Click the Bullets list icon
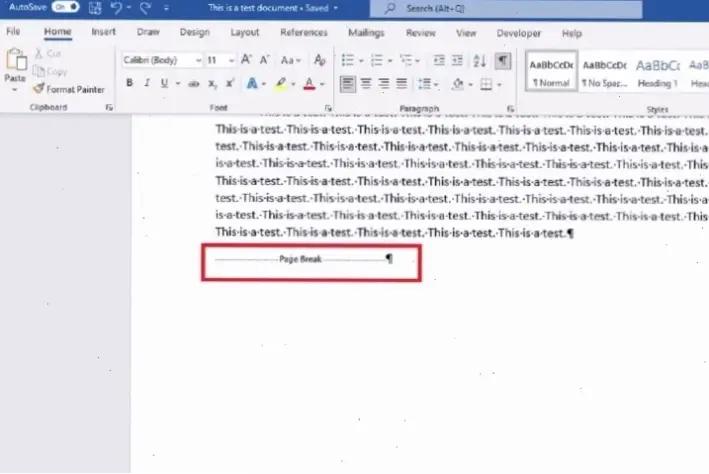This screenshot has height=474, width=709. (347, 60)
